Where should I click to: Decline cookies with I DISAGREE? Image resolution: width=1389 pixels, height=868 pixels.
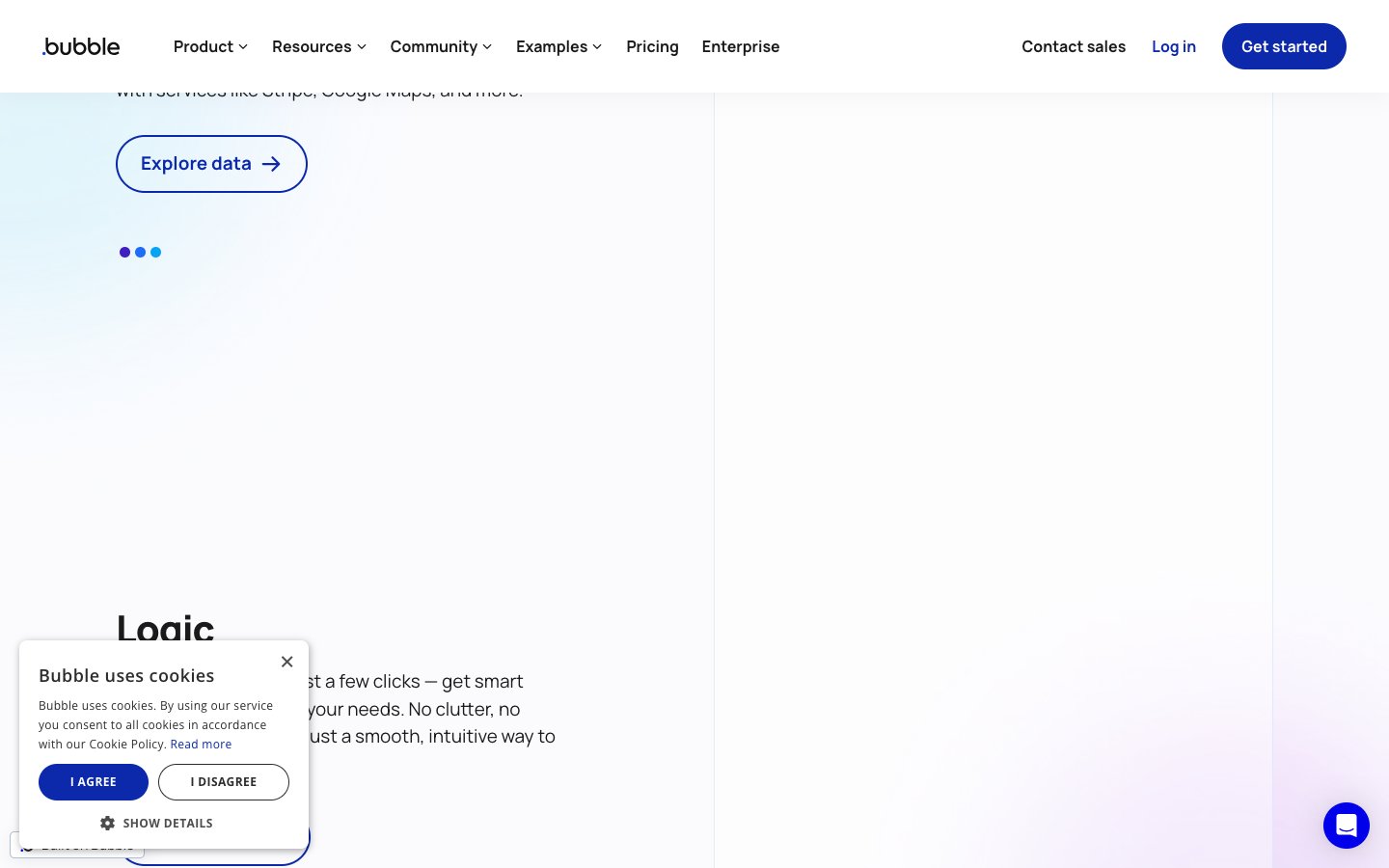(223, 782)
